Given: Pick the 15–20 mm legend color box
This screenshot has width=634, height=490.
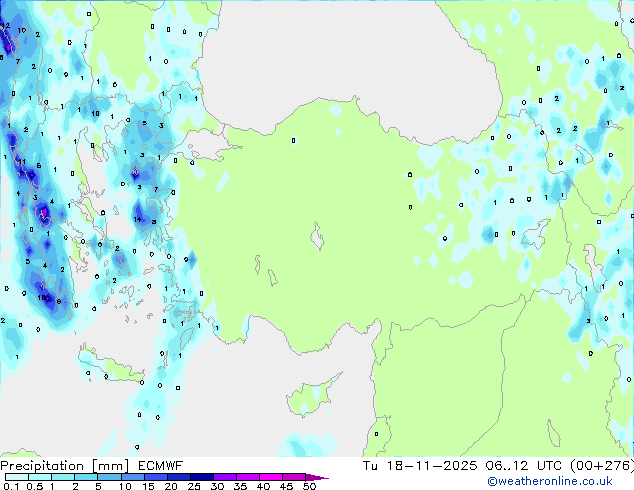Looking at the screenshot, I should (155, 477).
